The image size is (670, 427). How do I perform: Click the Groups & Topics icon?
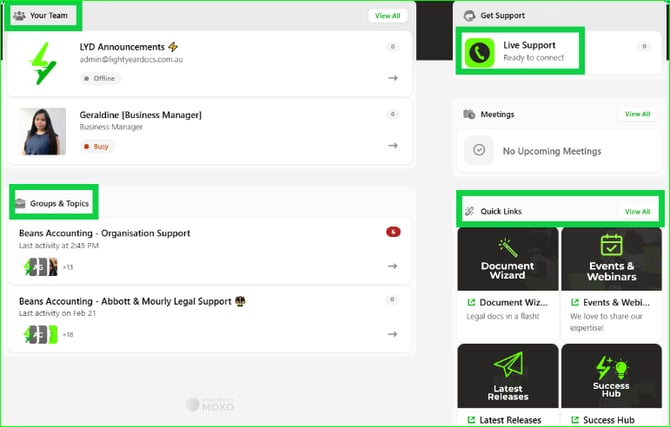coord(20,203)
